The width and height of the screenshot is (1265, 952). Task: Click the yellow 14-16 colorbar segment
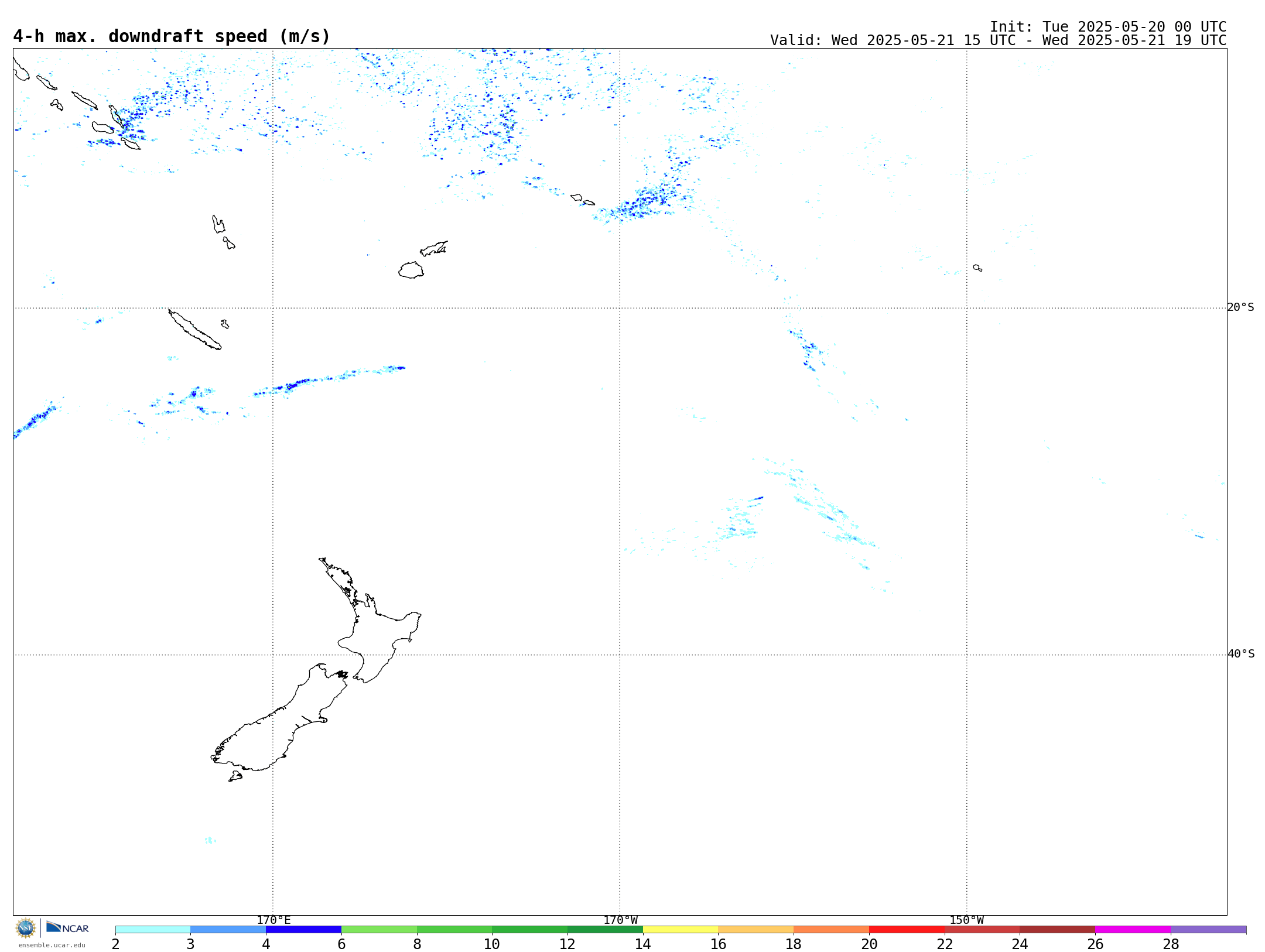pos(681,930)
